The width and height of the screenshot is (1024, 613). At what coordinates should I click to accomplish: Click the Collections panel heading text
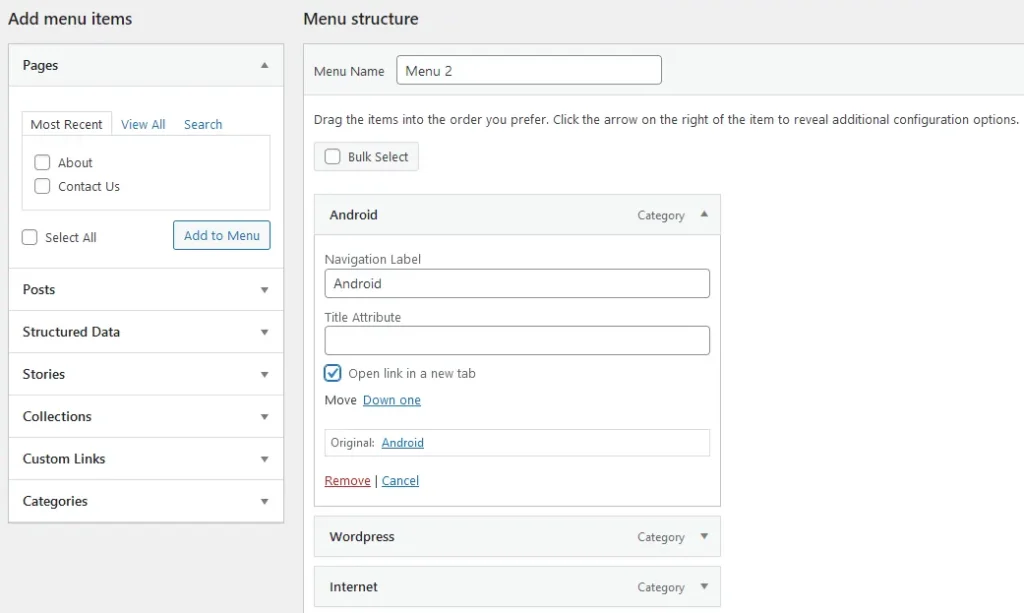tap(57, 417)
